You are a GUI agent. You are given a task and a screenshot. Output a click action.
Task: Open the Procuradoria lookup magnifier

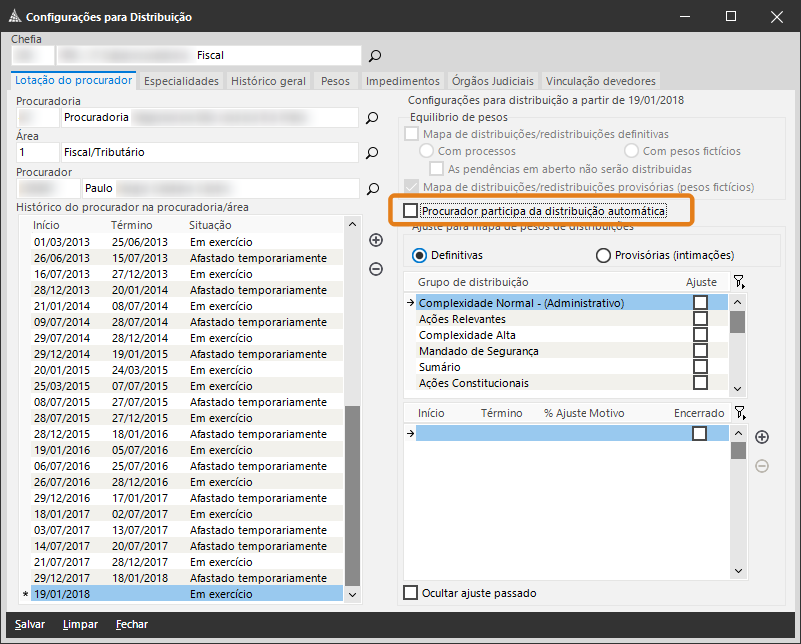(372, 118)
